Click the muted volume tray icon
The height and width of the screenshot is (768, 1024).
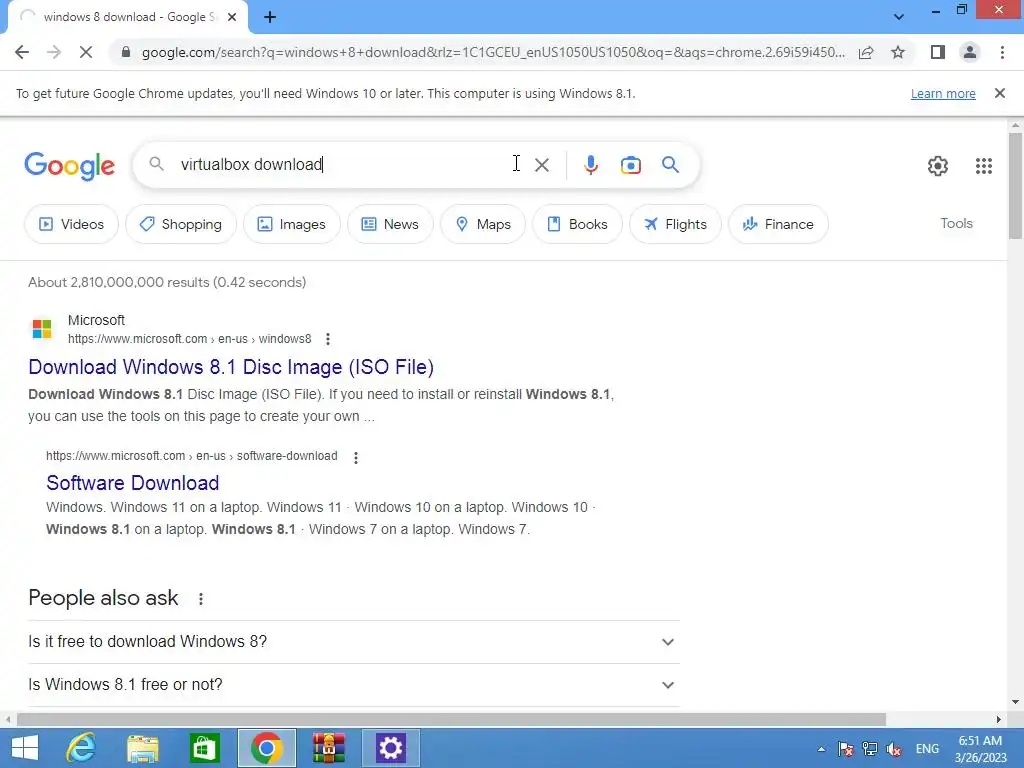(x=893, y=749)
